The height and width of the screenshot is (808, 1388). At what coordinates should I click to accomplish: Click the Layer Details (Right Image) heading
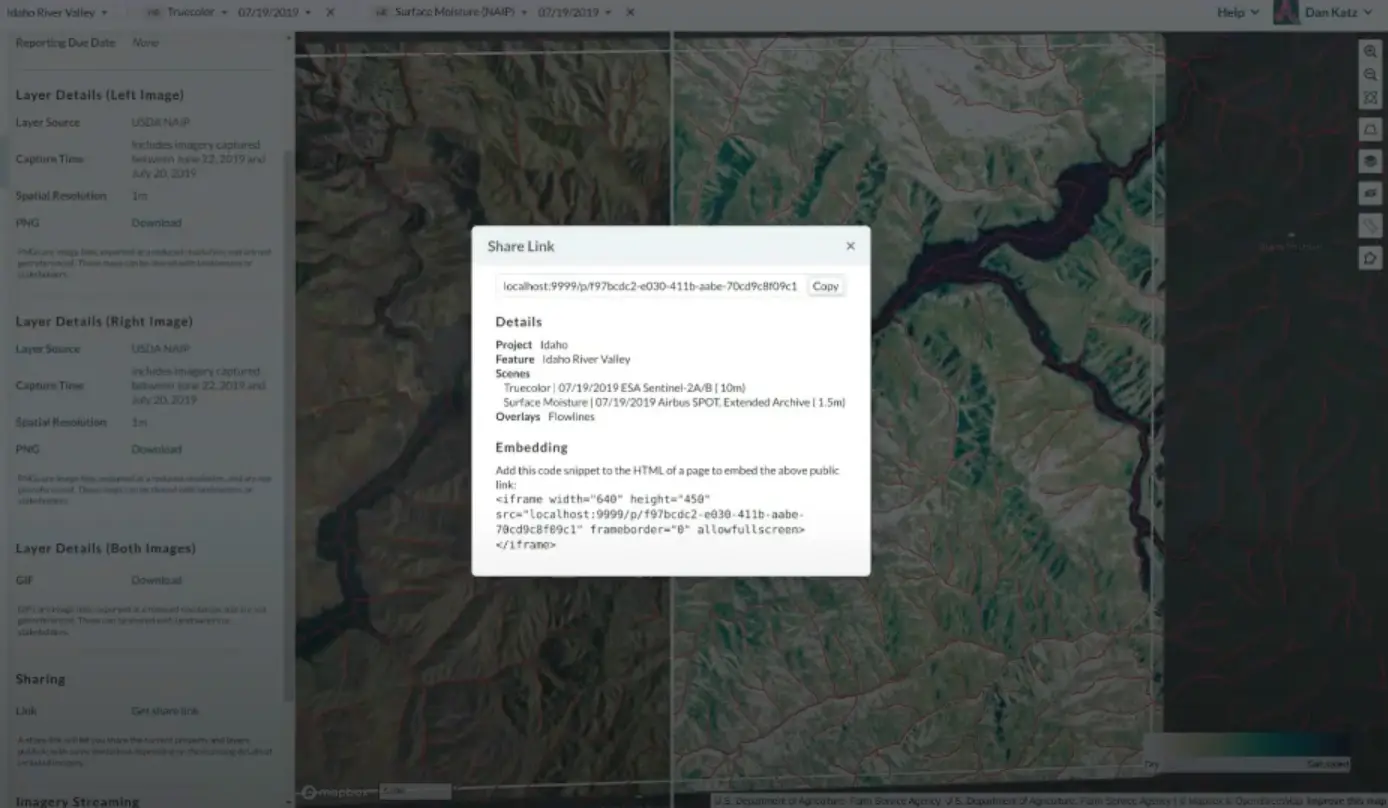click(104, 322)
